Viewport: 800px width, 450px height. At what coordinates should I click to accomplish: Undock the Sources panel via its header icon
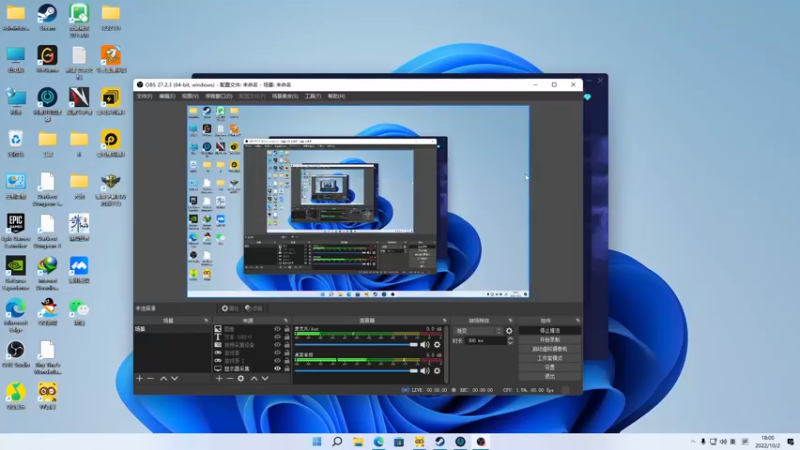tap(286, 320)
